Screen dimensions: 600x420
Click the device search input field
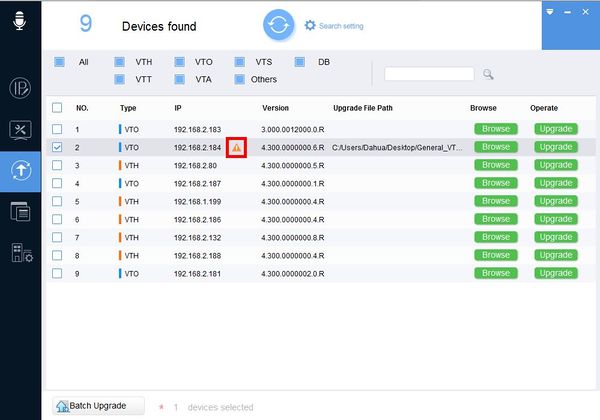tap(429, 74)
